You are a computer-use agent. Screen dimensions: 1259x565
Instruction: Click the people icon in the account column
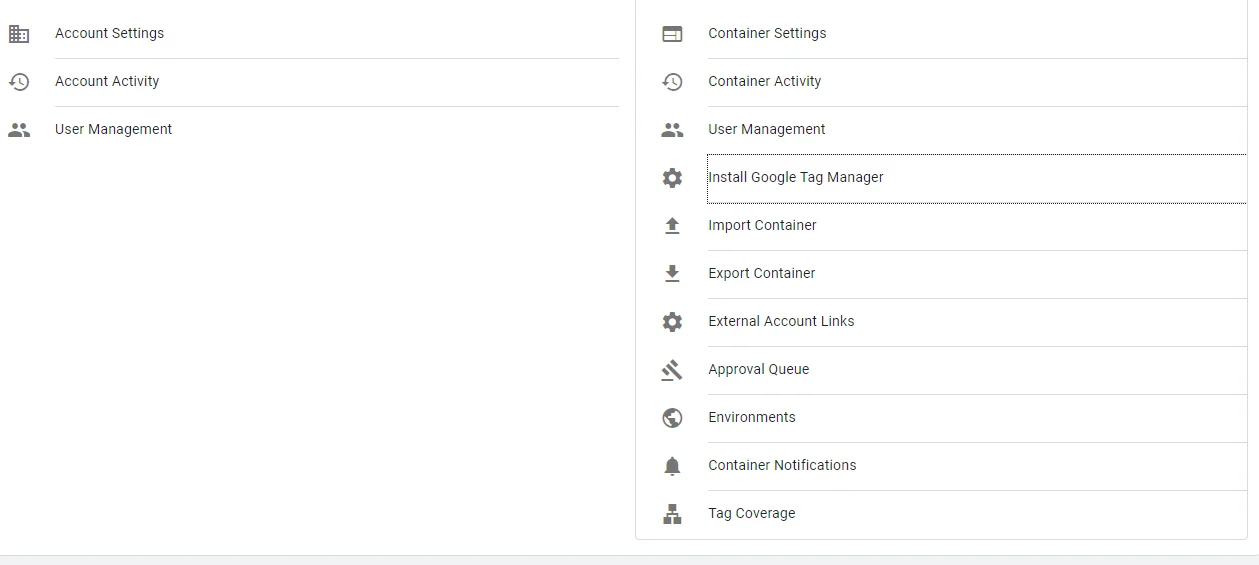[x=19, y=130]
